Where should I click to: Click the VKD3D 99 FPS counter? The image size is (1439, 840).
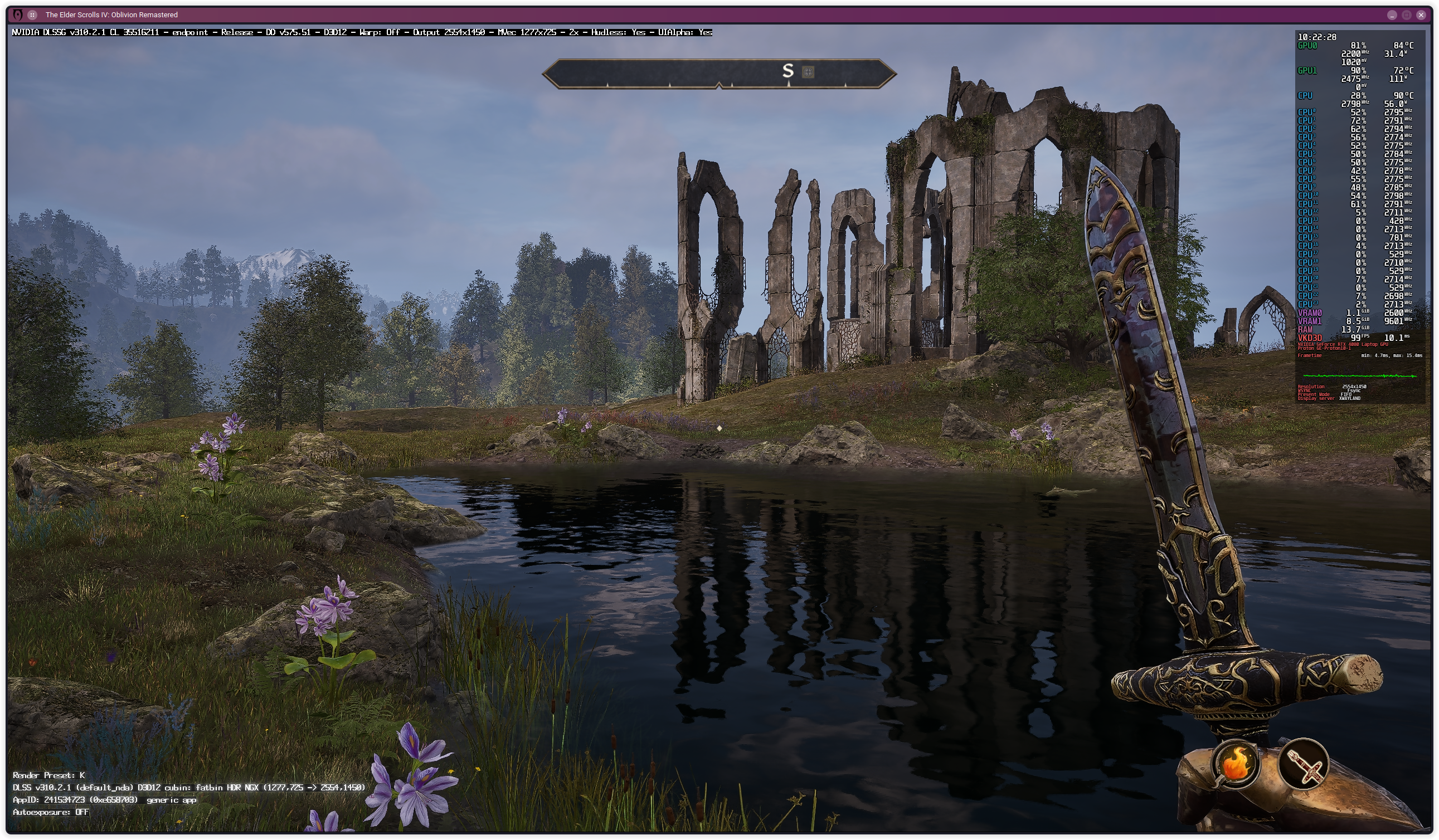point(1360,339)
